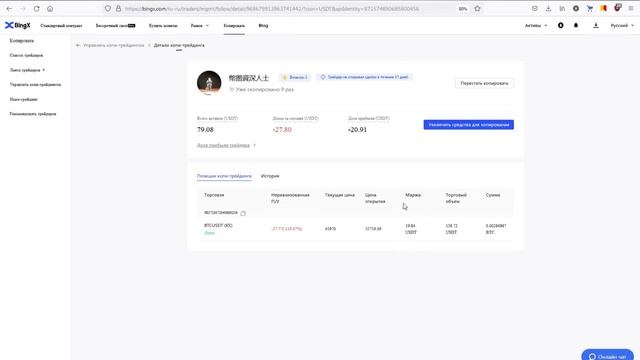Click the Торговый объем column header
The image size is (640, 360).
456,198
